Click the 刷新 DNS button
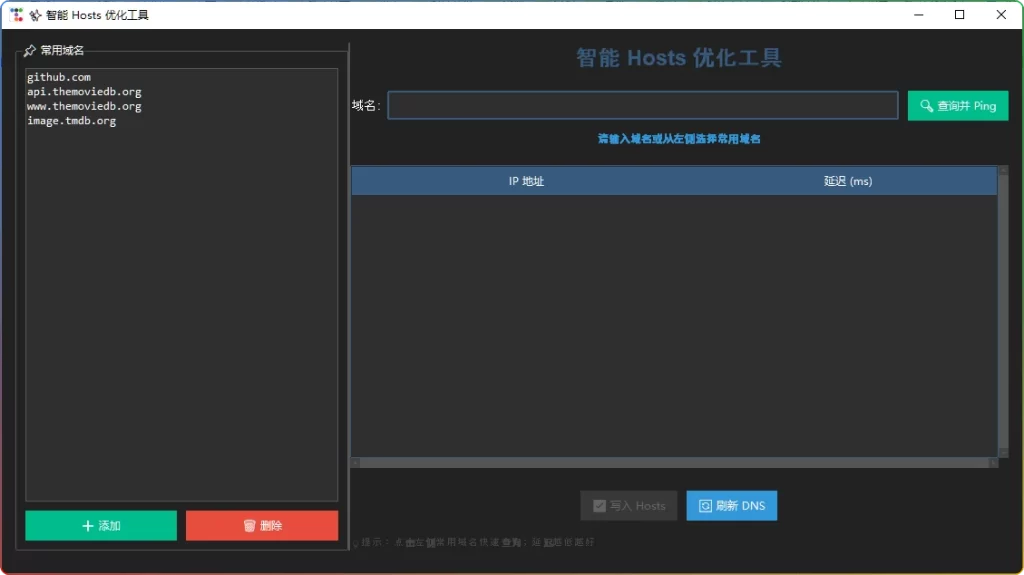 click(731, 506)
